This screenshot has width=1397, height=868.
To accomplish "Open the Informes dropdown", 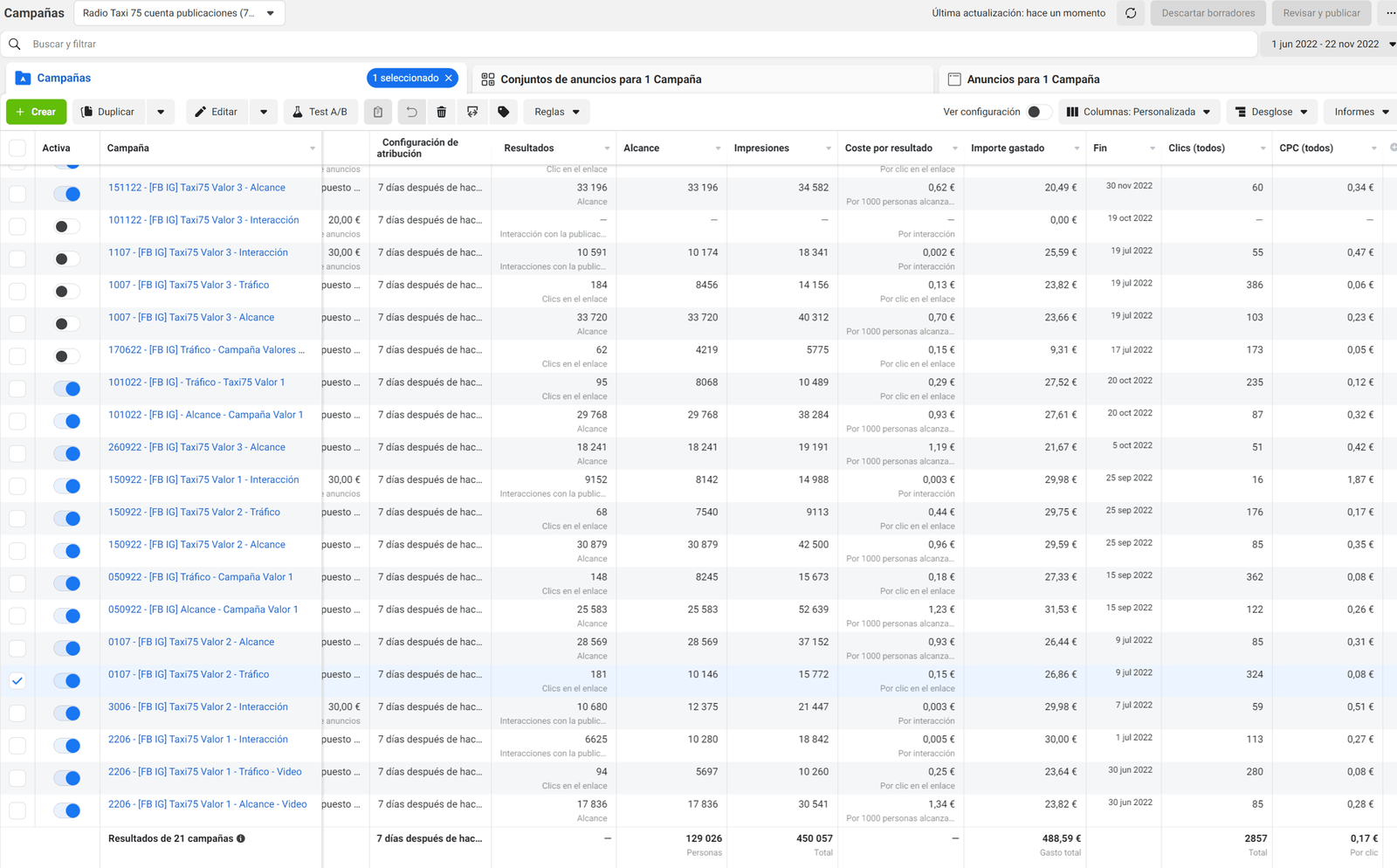I will pyautogui.click(x=1360, y=112).
